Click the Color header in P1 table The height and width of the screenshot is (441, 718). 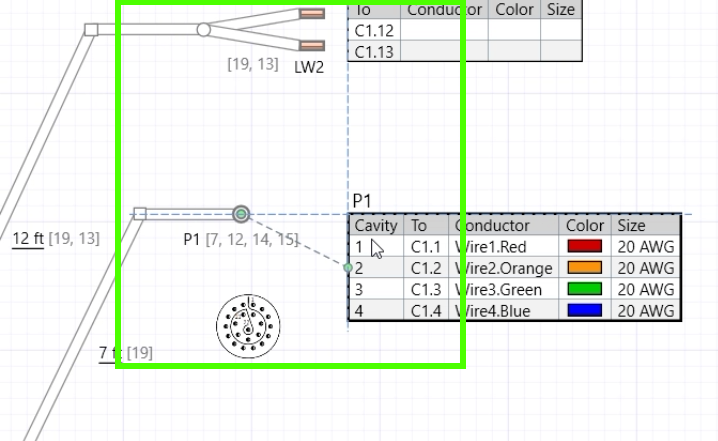[x=585, y=225]
